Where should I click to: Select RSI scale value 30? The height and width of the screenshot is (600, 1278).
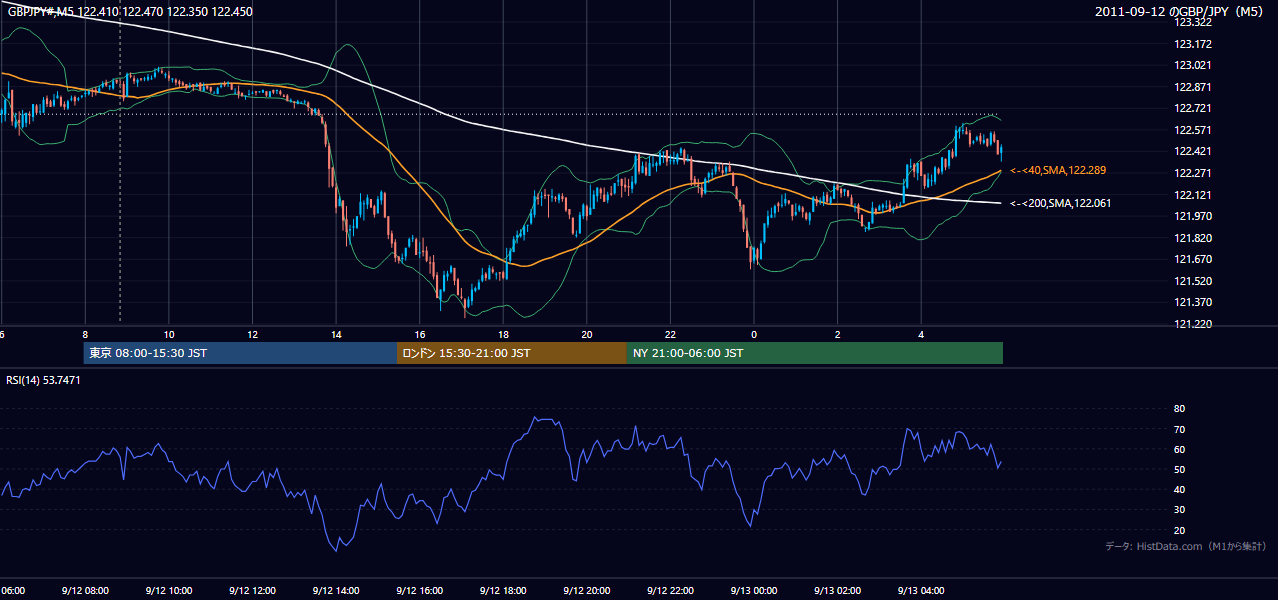pos(1180,510)
